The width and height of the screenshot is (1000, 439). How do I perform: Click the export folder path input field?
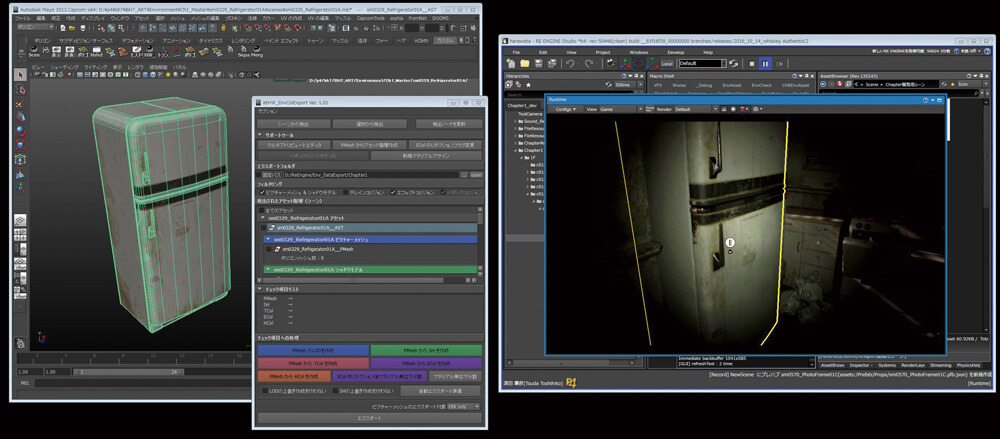pyautogui.click(x=372, y=174)
